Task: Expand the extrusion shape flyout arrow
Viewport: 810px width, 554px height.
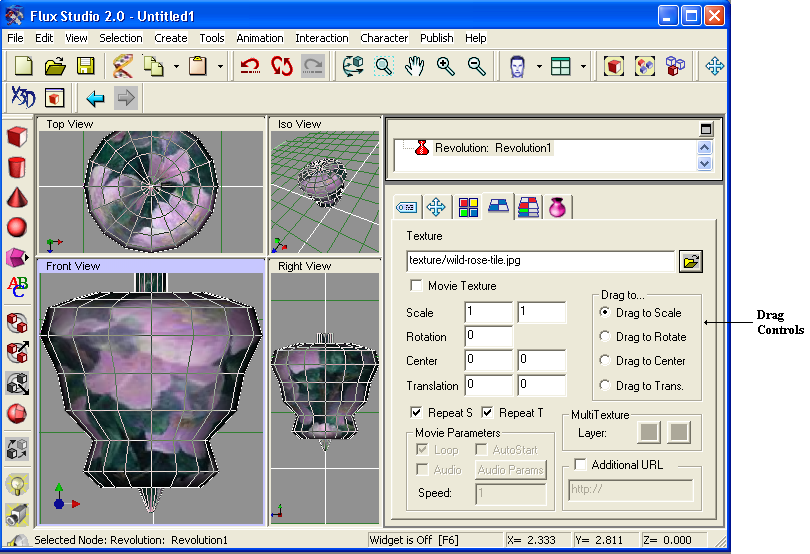Action: [27, 257]
